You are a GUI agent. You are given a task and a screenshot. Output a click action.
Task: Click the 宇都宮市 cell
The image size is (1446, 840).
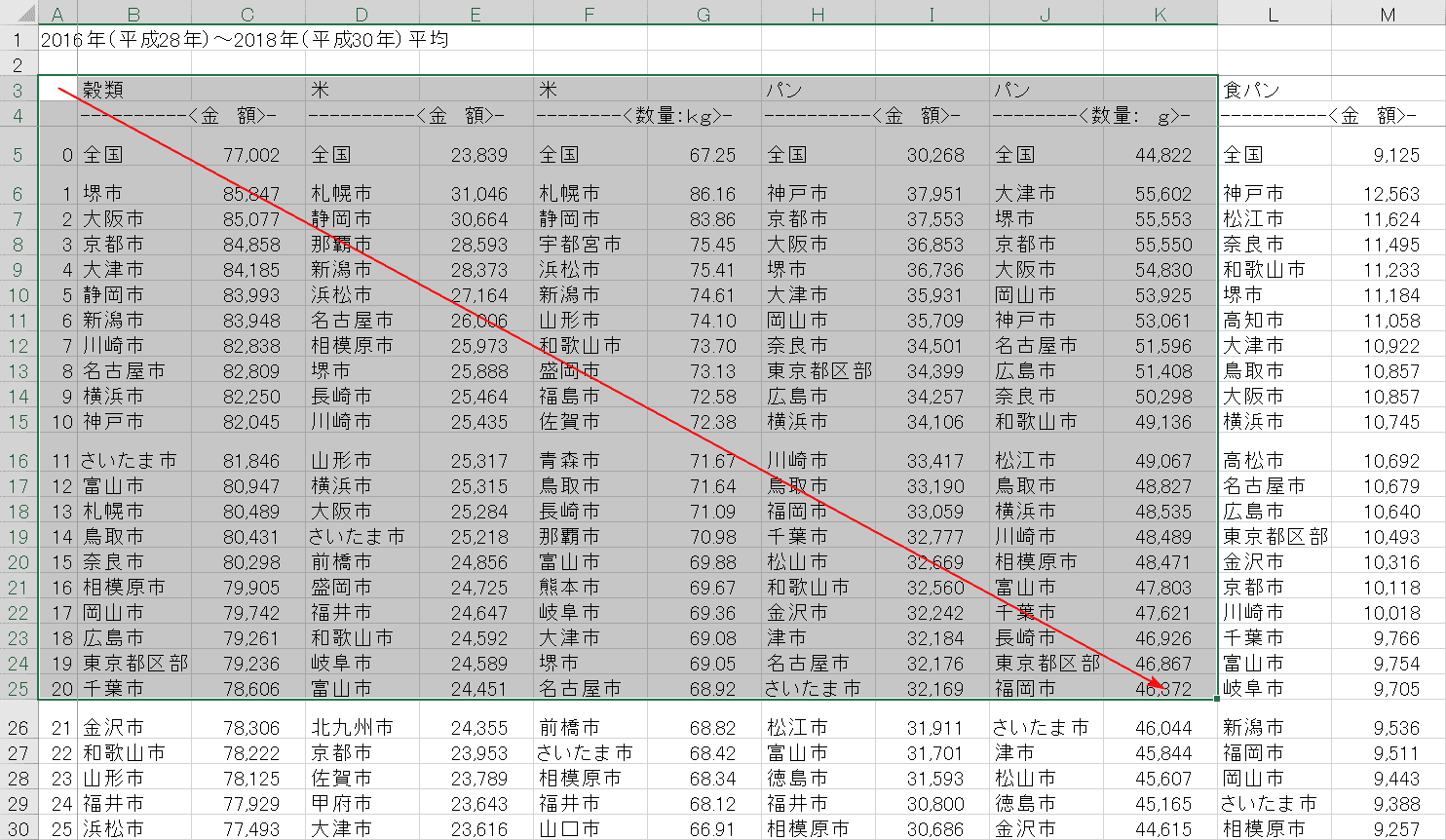click(x=590, y=244)
